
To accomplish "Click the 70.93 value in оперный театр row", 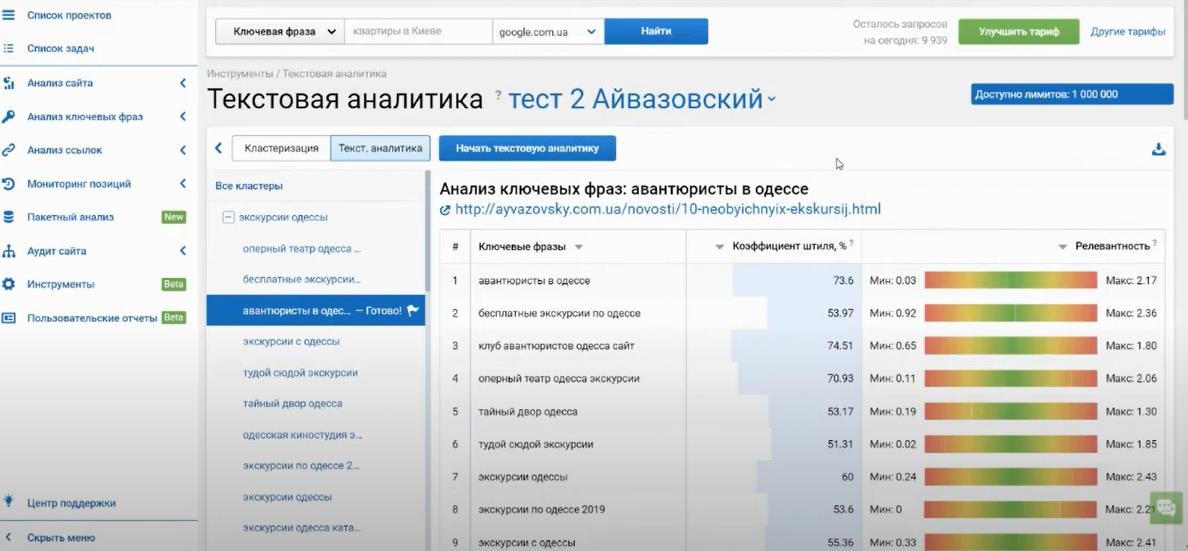I will [840, 378].
